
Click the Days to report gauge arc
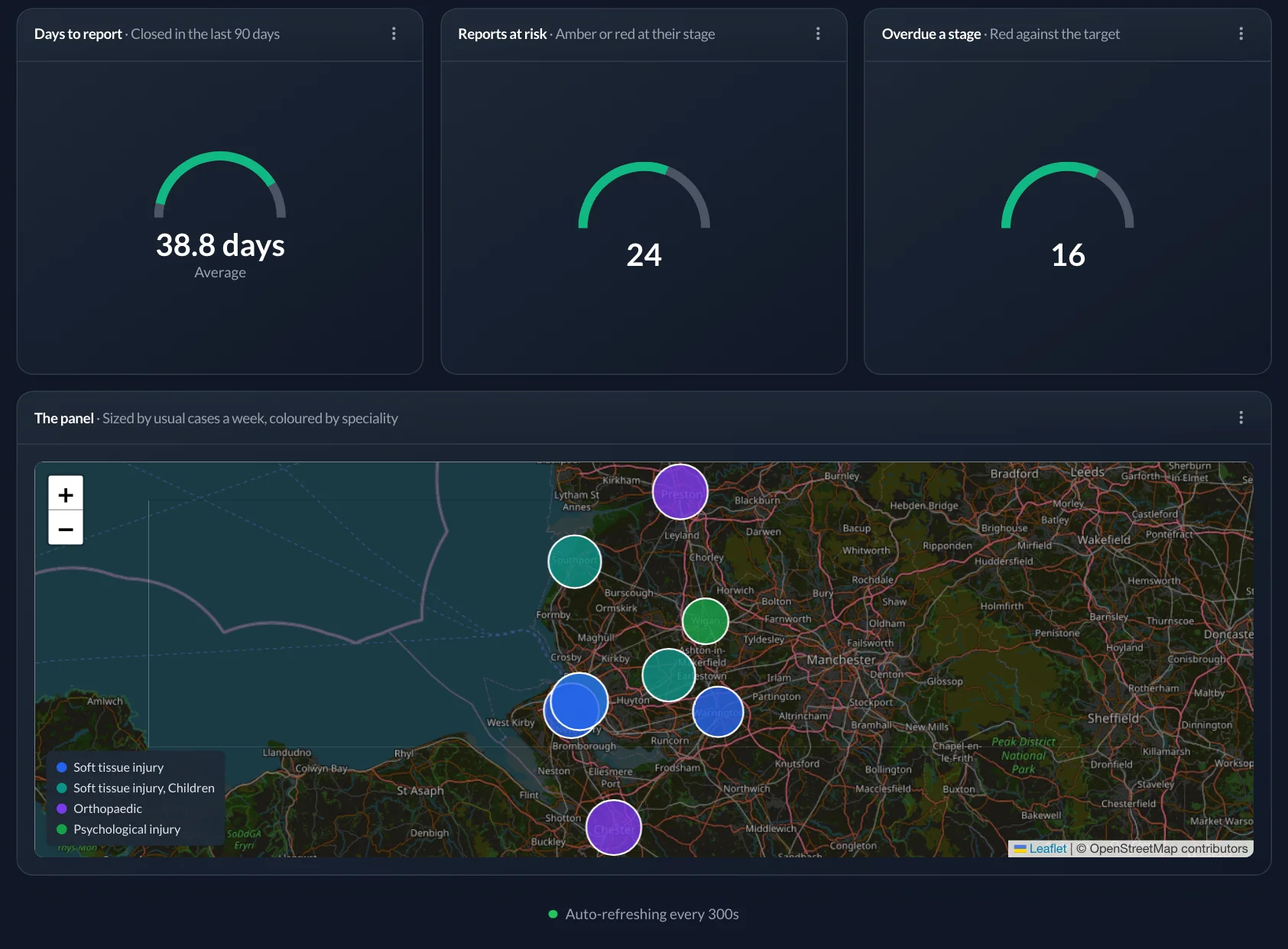tap(220, 183)
